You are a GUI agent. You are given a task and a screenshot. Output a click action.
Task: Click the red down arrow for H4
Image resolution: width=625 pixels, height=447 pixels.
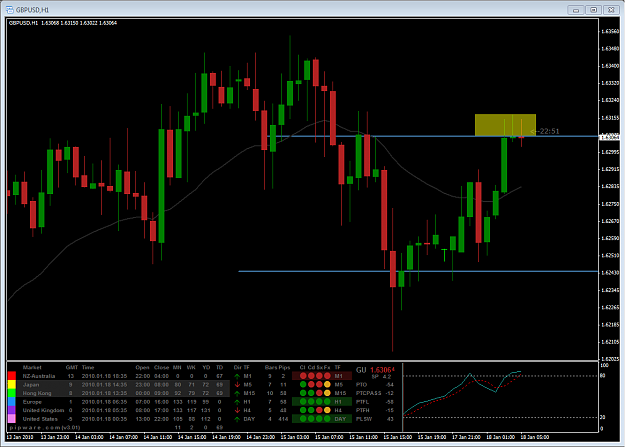pyautogui.click(x=238, y=410)
